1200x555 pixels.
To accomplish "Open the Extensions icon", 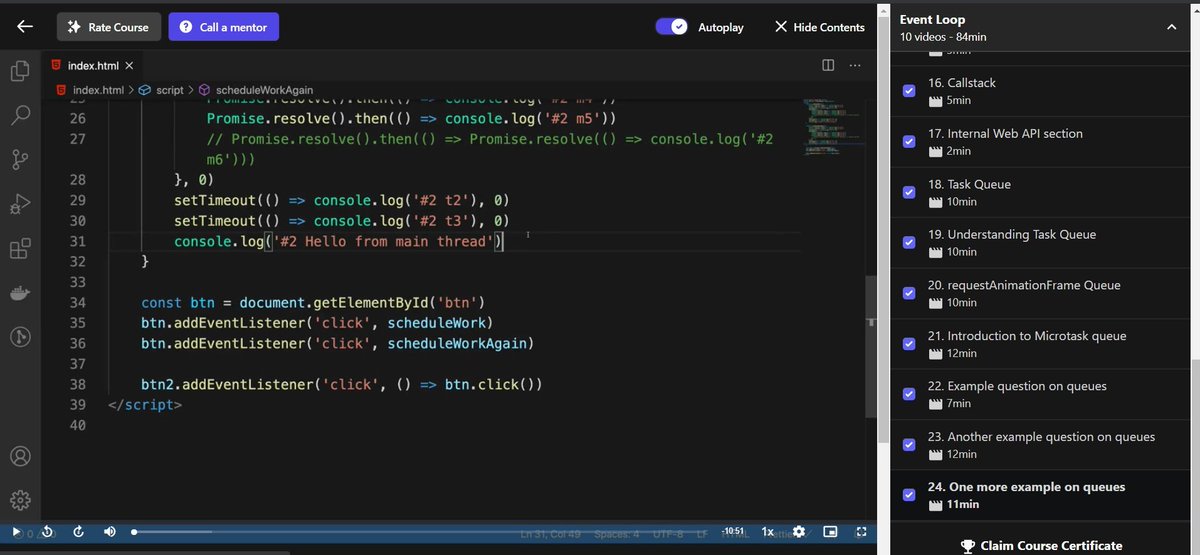I will [x=20, y=248].
